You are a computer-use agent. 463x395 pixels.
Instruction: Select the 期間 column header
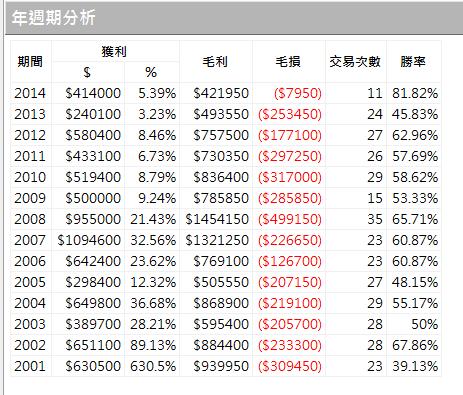tap(30, 62)
